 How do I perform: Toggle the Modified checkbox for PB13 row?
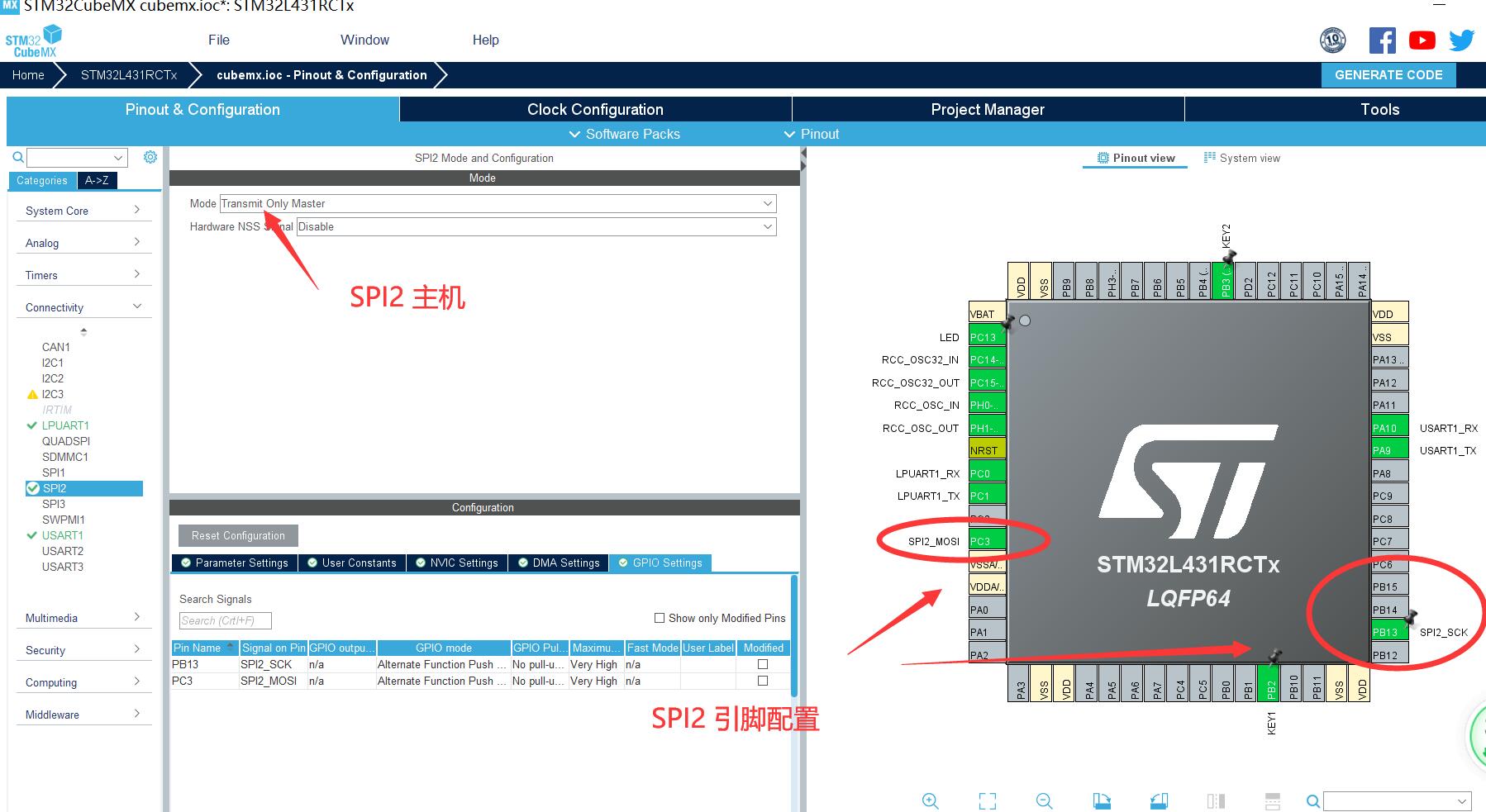coord(763,664)
